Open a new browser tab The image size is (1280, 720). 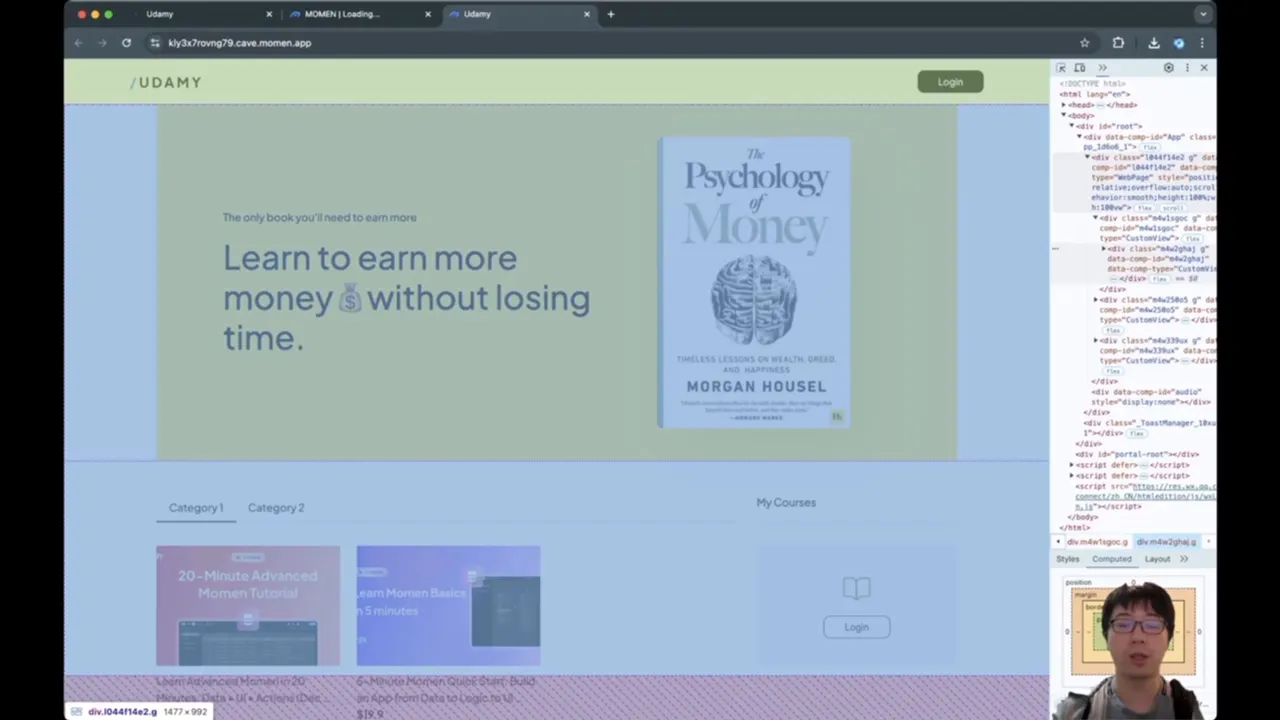click(611, 14)
